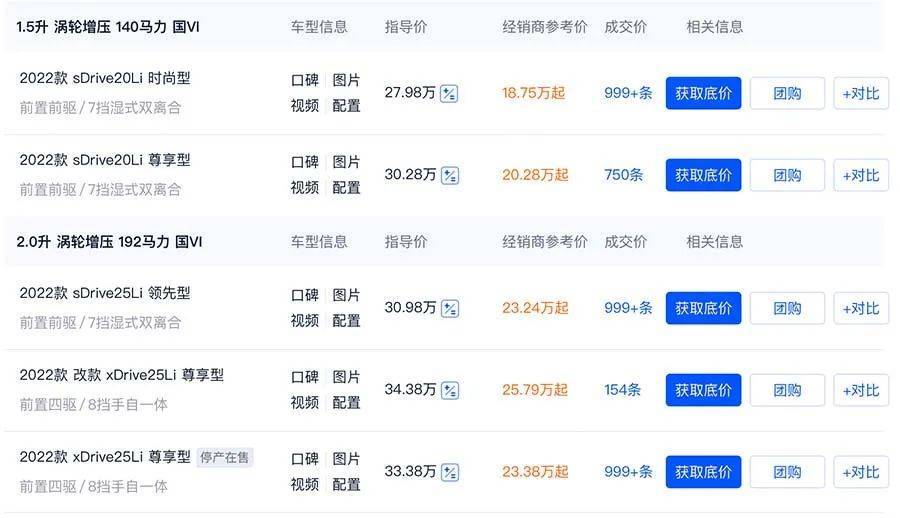Open 视频 link for sDrive25Li 领先型
This screenshot has height=518, width=900.
pos(305,320)
